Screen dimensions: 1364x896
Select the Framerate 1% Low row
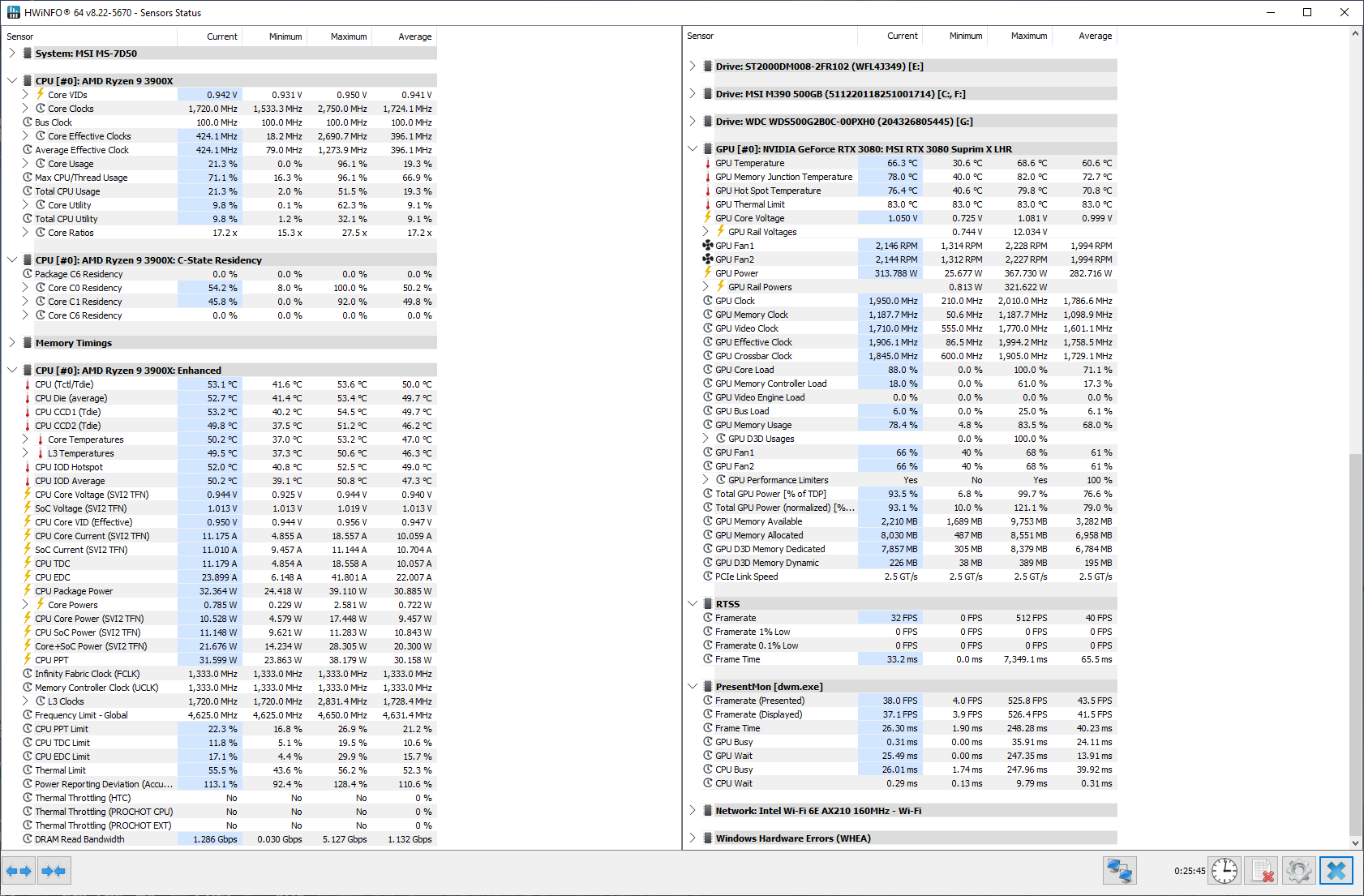[x=909, y=632]
